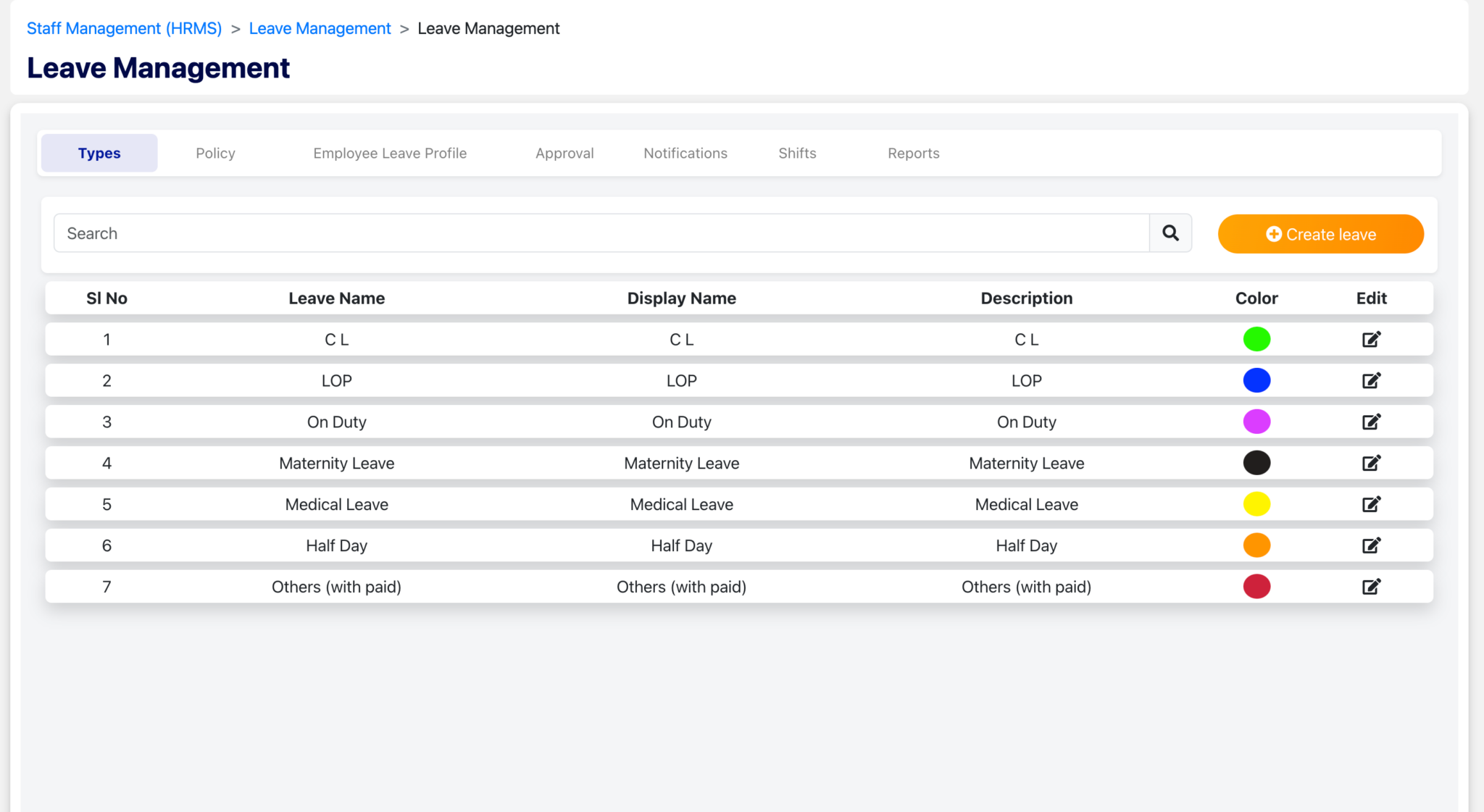This screenshot has width=1484, height=812.
Task: Switch to the Policy tab
Action: tap(214, 153)
